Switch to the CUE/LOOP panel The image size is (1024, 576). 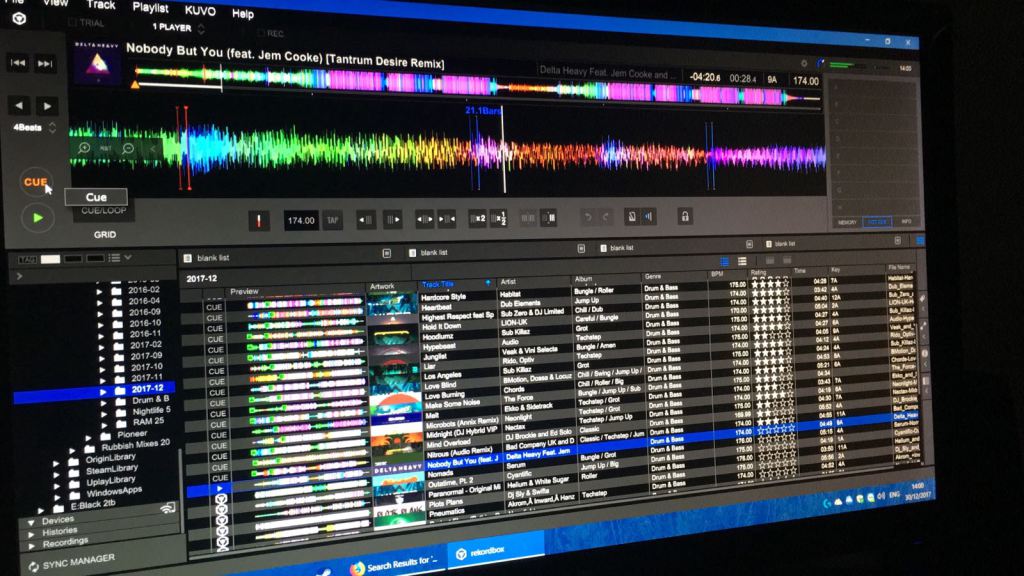(x=103, y=211)
